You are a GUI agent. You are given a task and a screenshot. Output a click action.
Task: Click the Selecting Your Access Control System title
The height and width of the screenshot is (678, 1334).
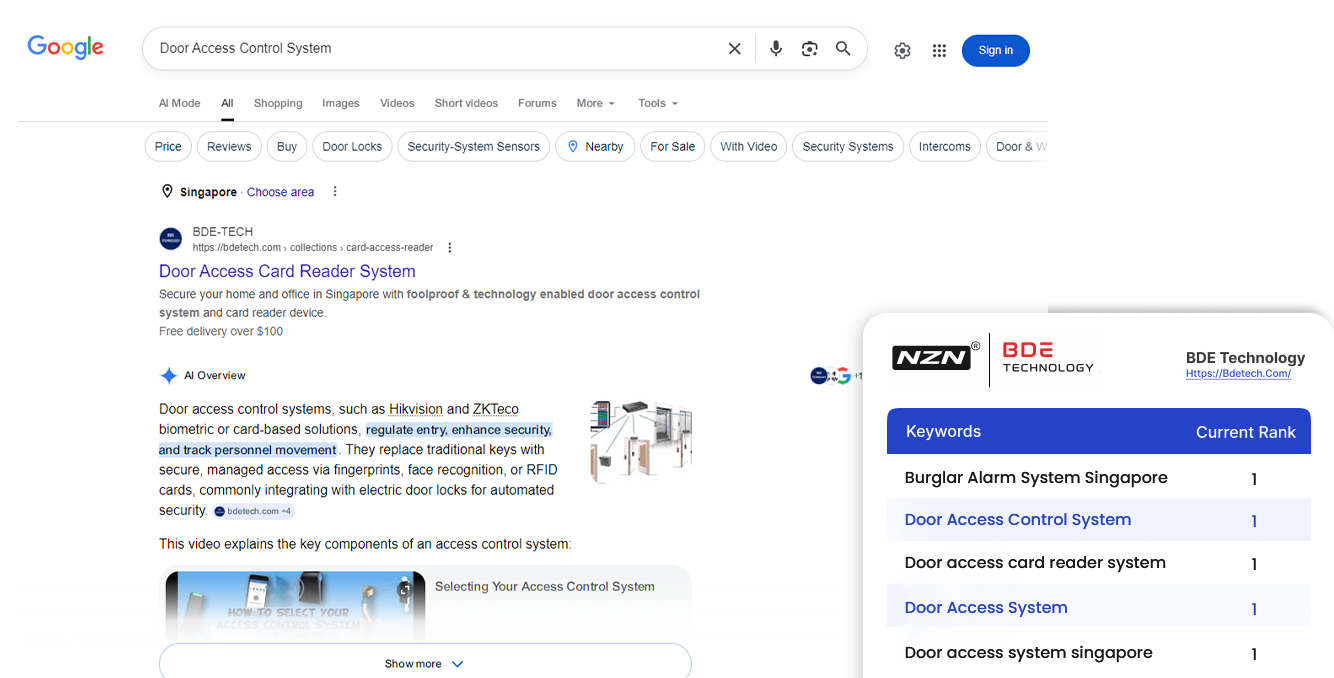(545, 587)
